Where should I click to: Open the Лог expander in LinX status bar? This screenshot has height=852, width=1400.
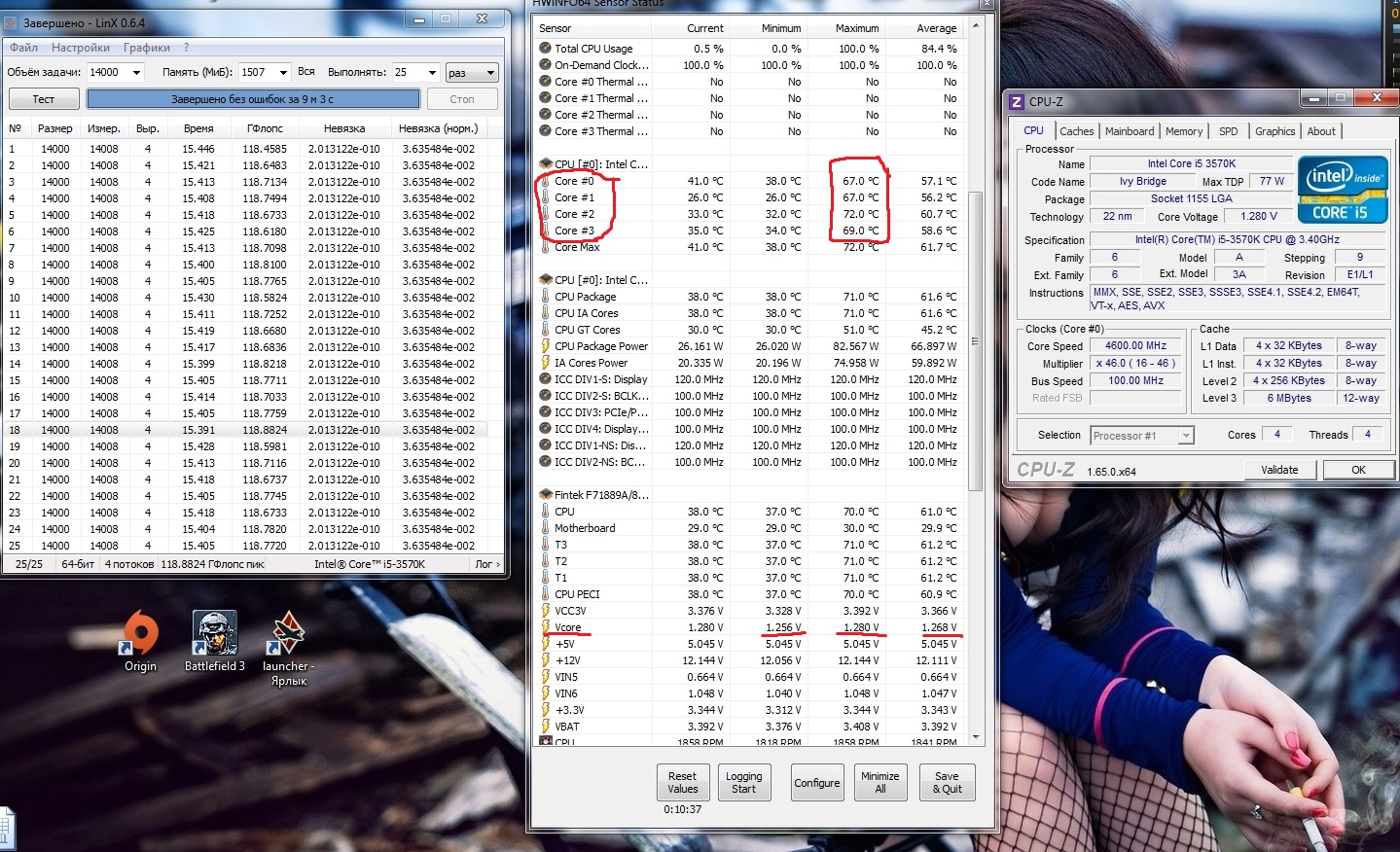click(487, 564)
